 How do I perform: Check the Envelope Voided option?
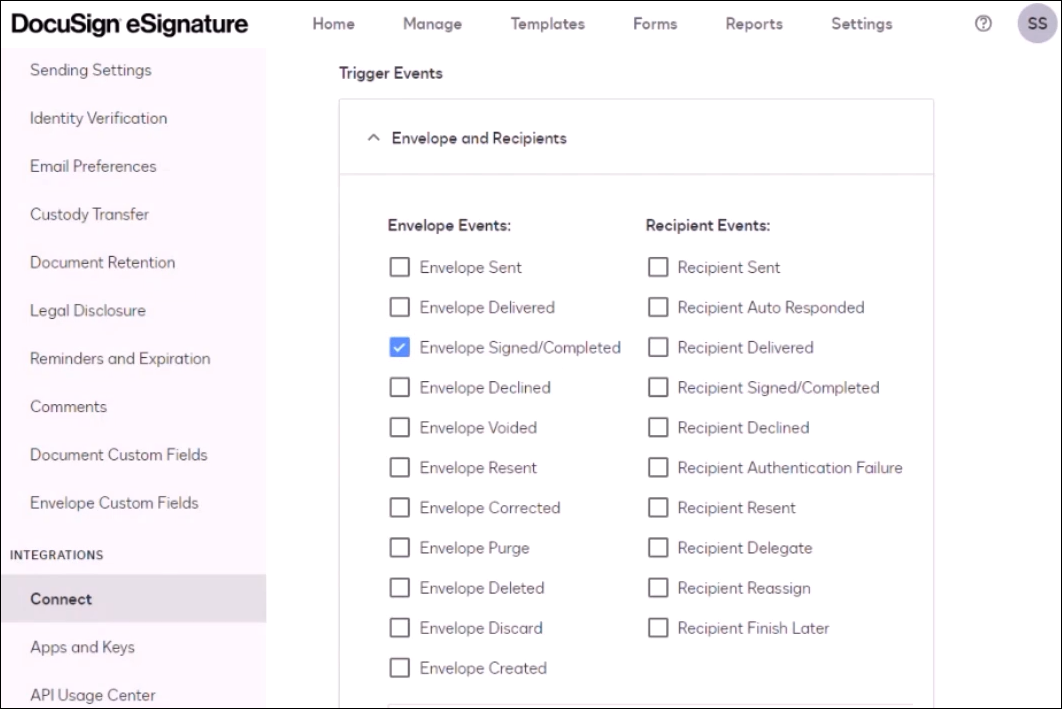click(400, 427)
